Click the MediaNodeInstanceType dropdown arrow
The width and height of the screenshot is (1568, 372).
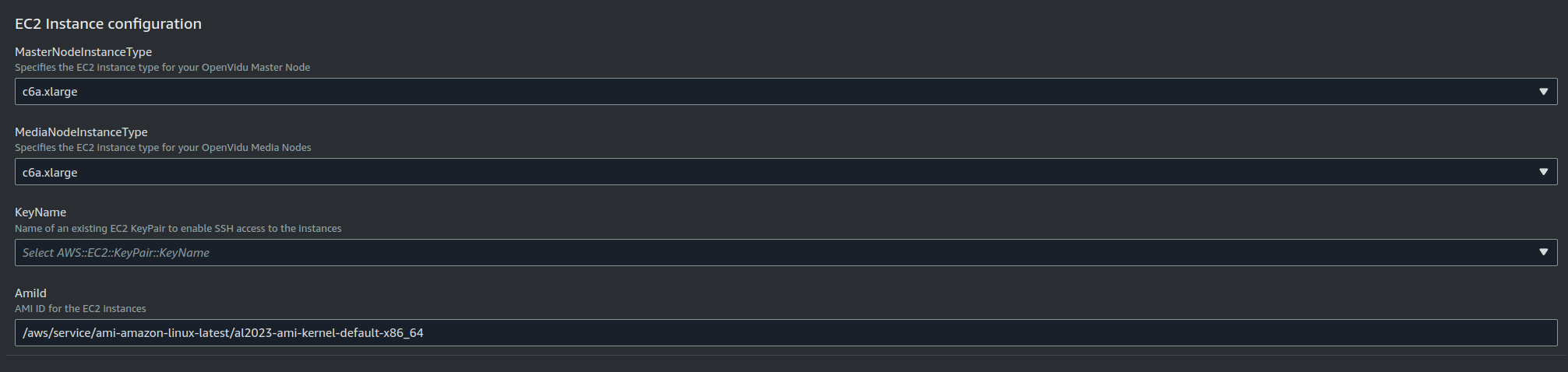tap(1543, 172)
